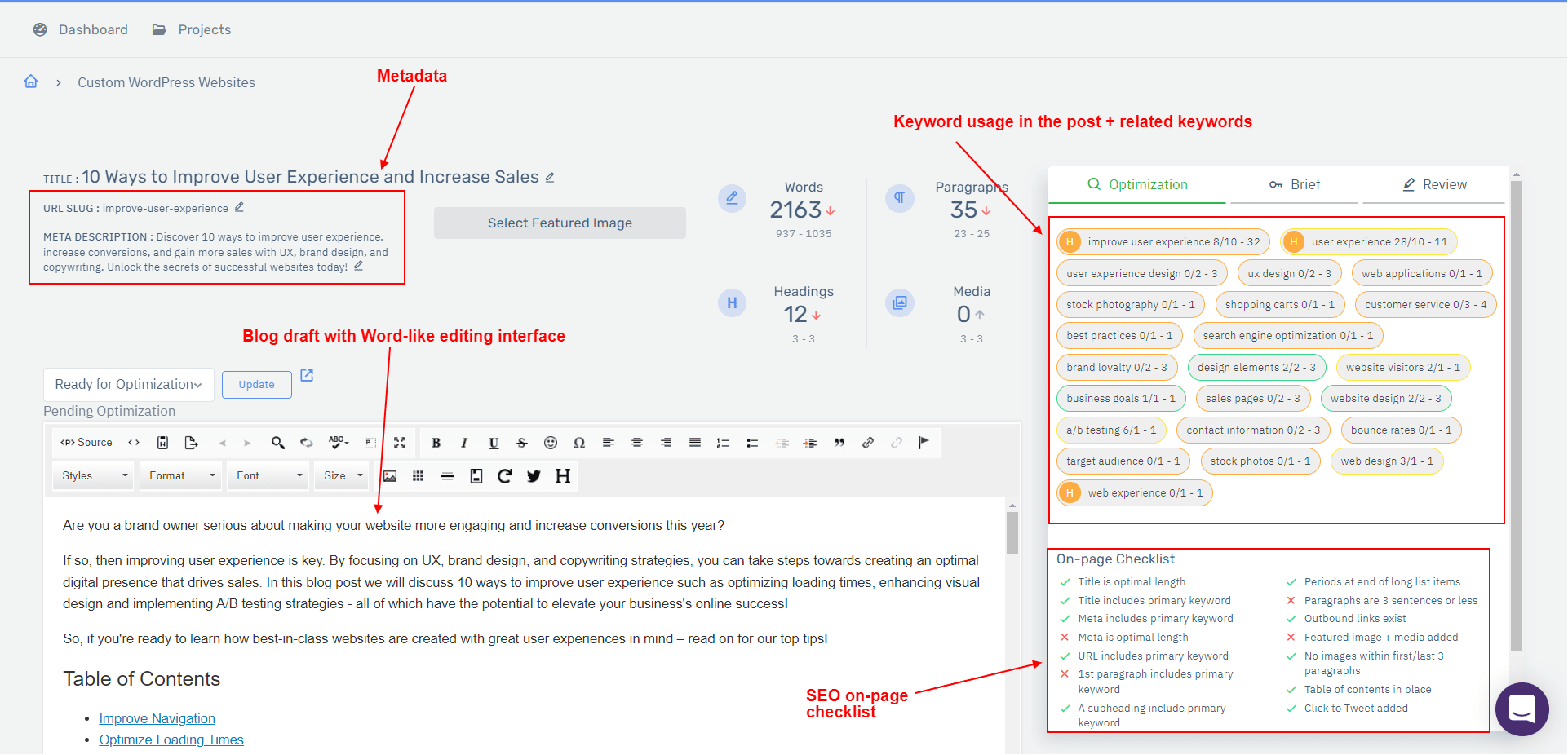The width and height of the screenshot is (1568, 755).
Task: Toggle bold formatting in the editor
Action: (436, 443)
